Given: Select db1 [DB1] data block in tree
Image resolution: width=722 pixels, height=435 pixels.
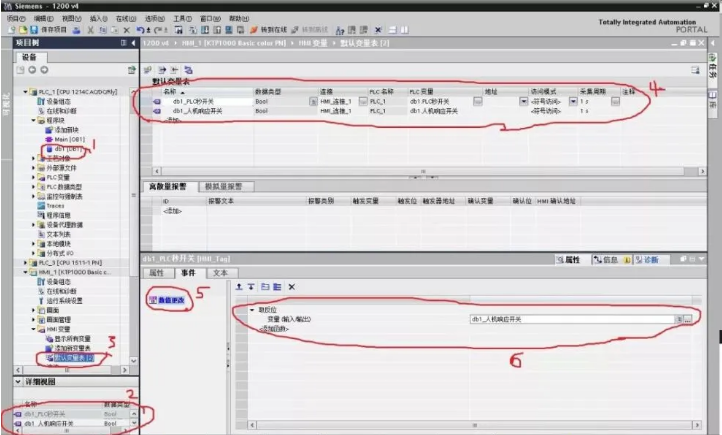Looking at the screenshot, I should tap(60, 148).
